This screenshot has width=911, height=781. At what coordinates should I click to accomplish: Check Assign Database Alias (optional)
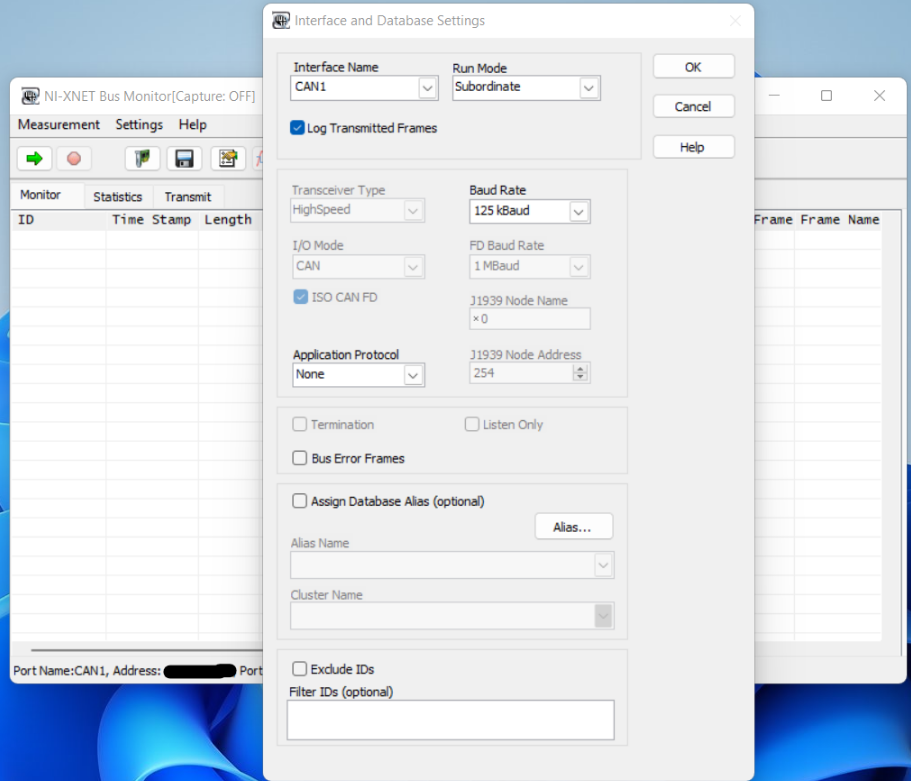[299, 501]
